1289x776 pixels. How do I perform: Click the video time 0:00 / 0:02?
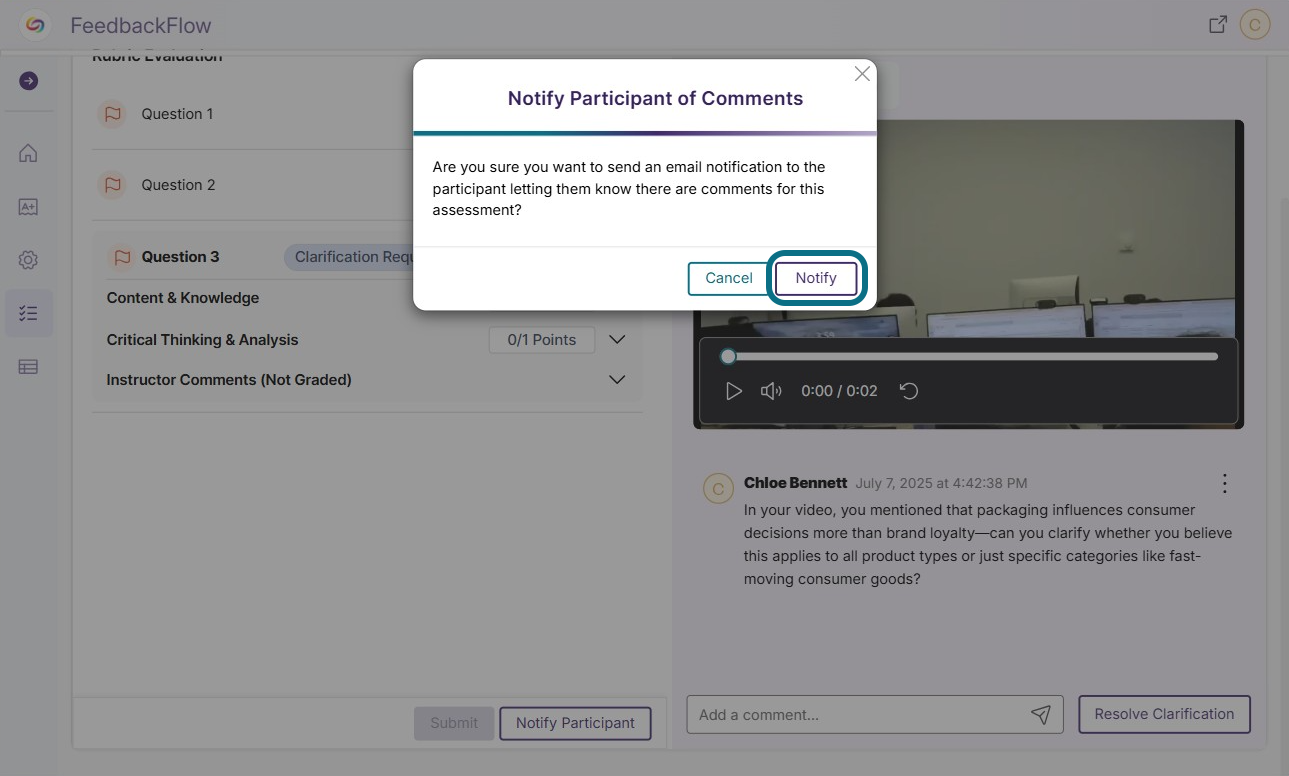click(x=839, y=391)
